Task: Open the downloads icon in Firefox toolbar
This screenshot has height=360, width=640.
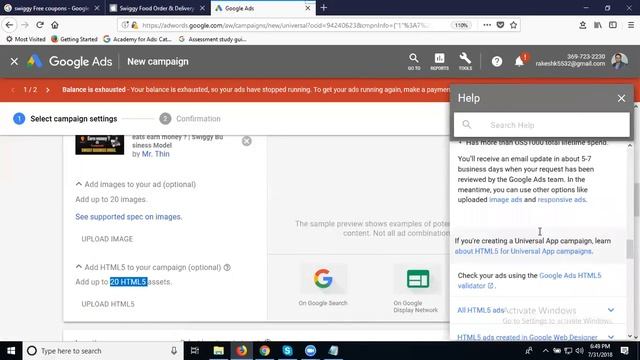Action: tap(582, 25)
